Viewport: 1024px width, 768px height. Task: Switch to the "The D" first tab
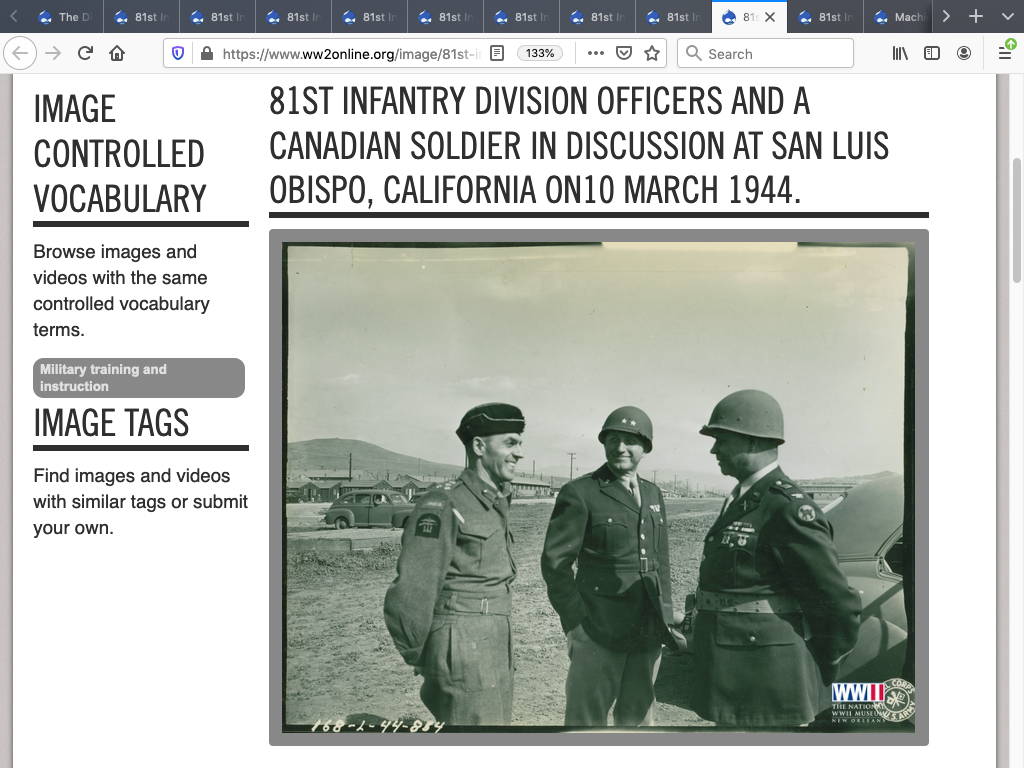pyautogui.click(x=65, y=17)
